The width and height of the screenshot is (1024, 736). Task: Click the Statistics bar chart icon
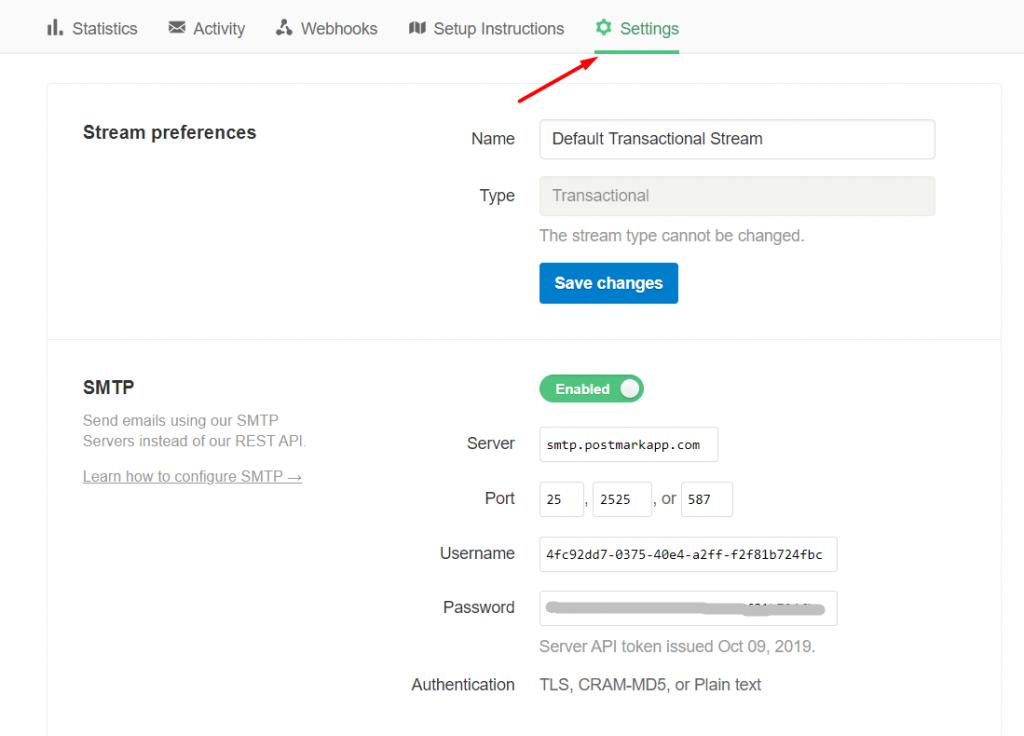55,27
